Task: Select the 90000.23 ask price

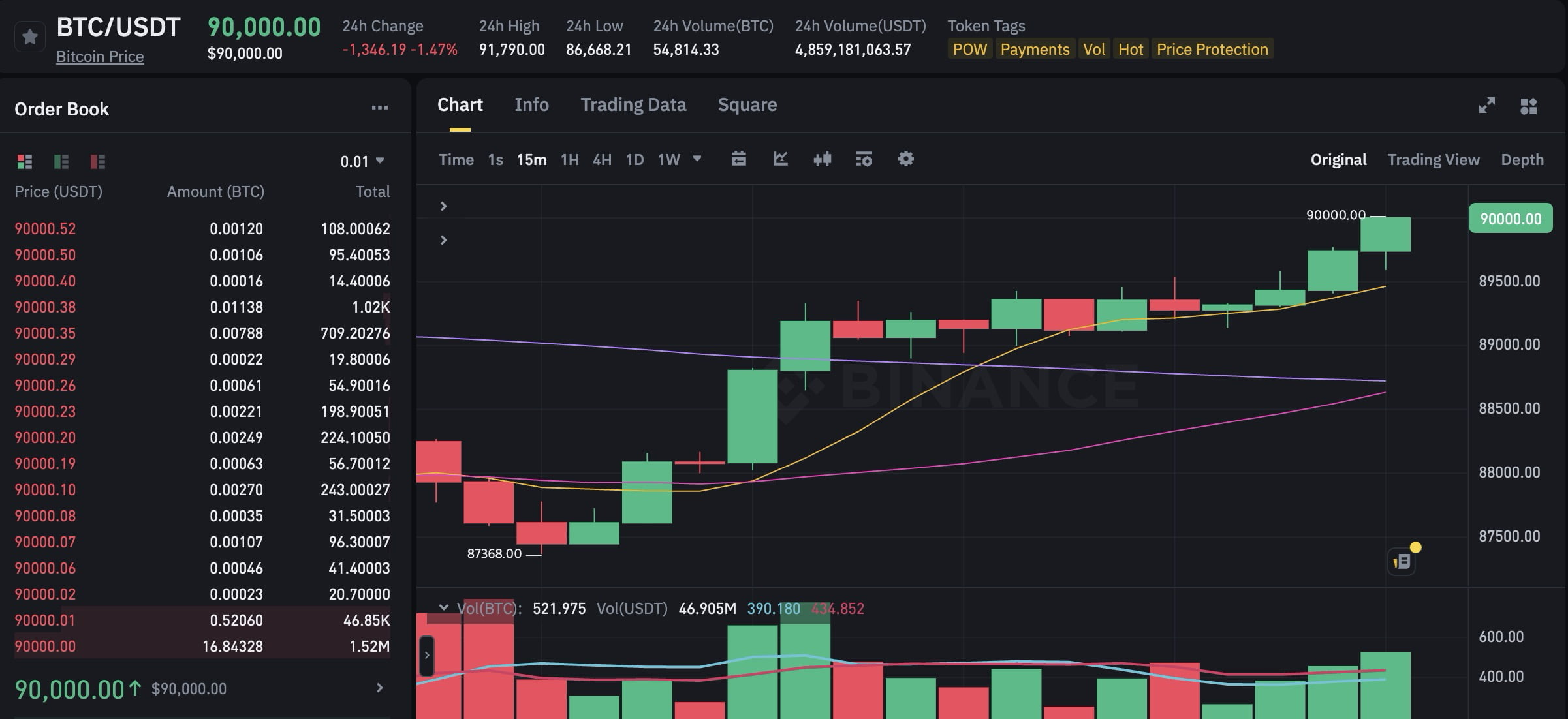Action: coord(45,412)
